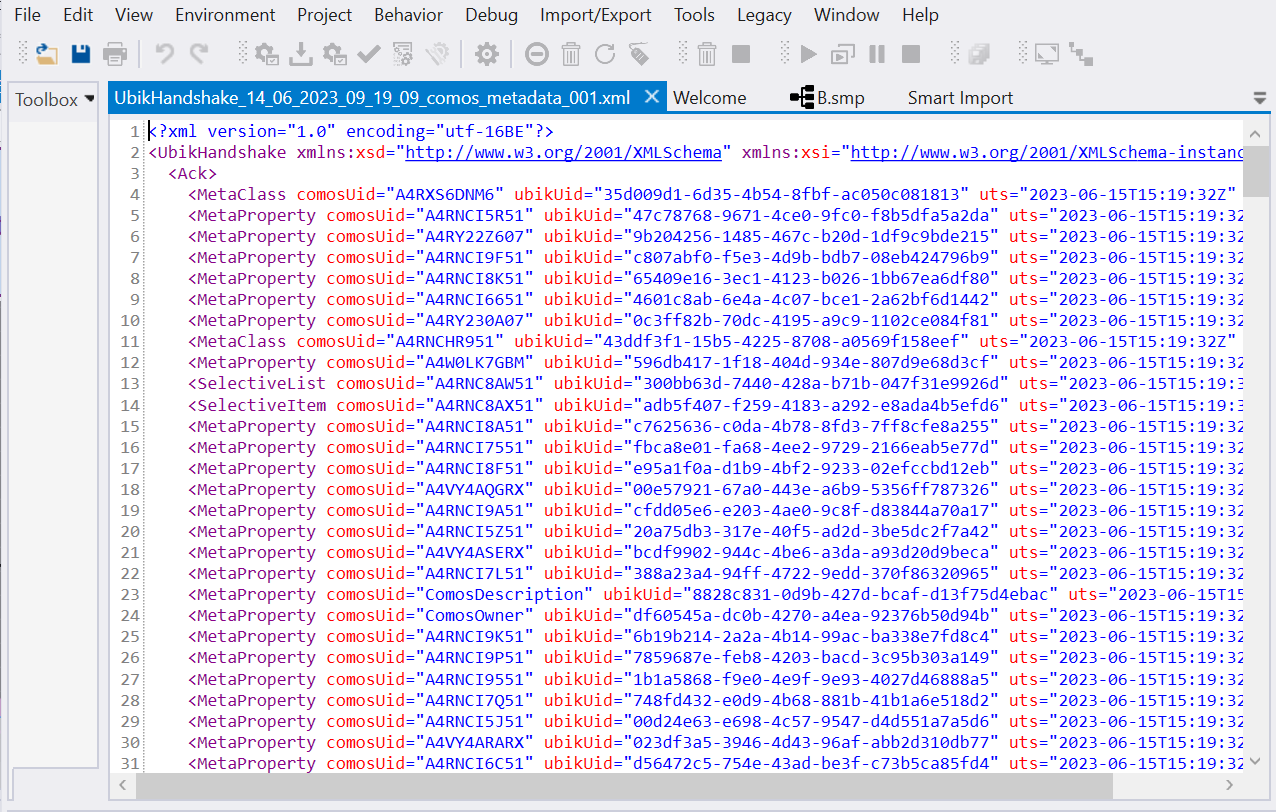Close the UbikHandshake XML tab
The height and width of the screenshot is (812, 1276).
(x=651, y=97)
